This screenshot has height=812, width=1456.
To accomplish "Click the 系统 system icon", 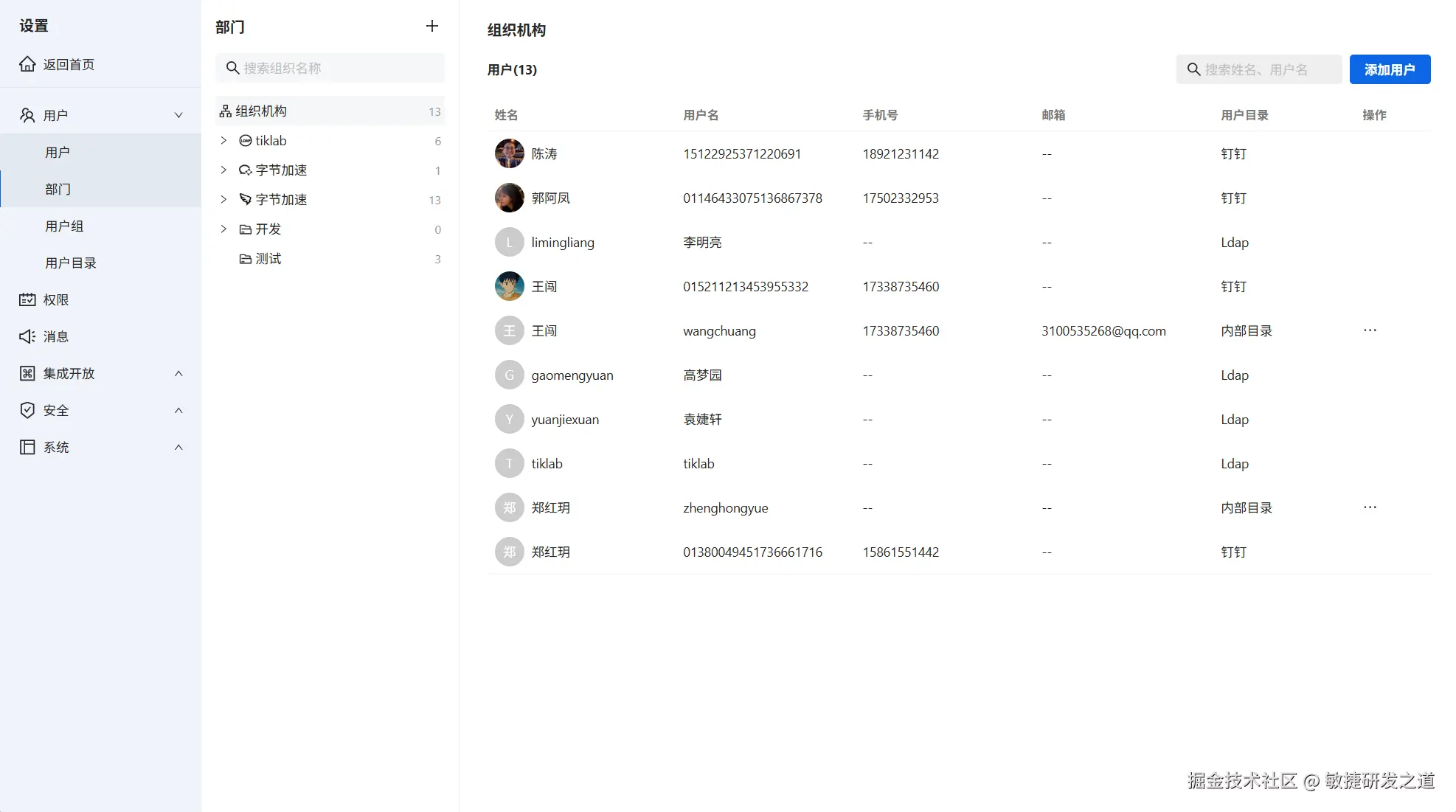I will 27,447.
